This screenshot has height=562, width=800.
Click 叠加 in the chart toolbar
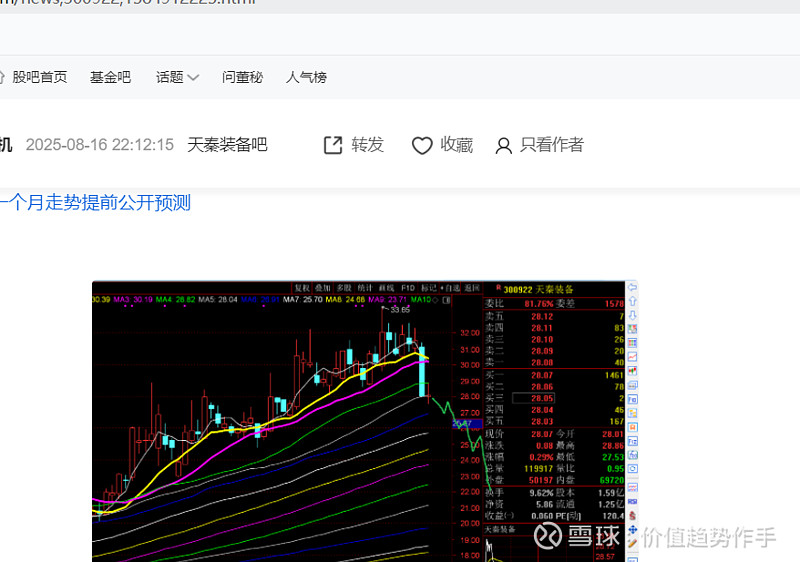click(x=322, y=288)
